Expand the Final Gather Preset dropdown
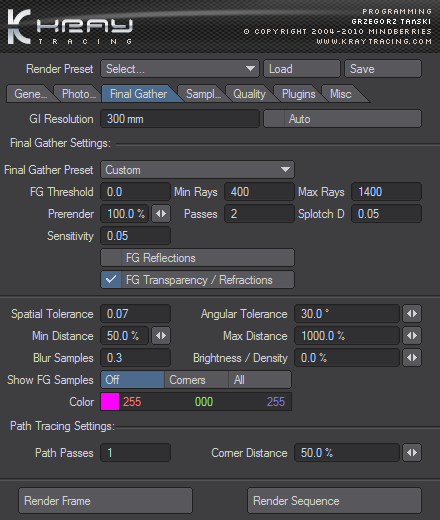 tap(198, 170)
